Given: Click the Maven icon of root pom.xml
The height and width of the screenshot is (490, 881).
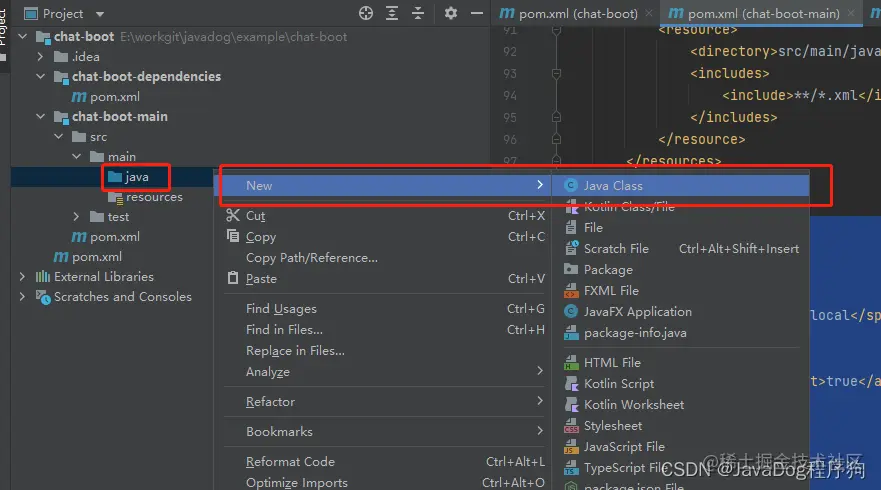Looking at the screenshot, I should (x=61, y=257).
